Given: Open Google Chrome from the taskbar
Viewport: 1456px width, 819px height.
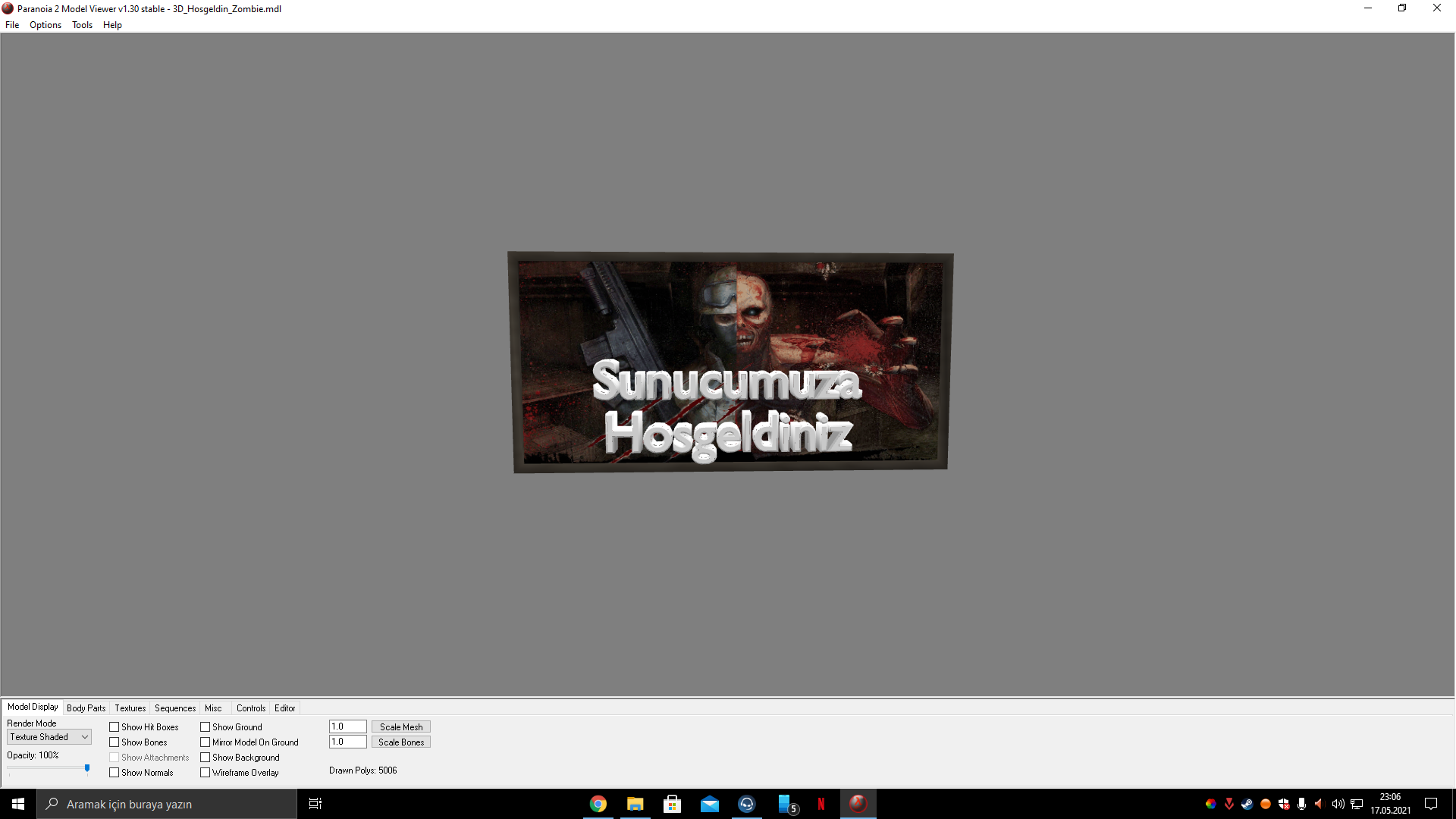Looking at the screenshot, I should pos(598,804).
